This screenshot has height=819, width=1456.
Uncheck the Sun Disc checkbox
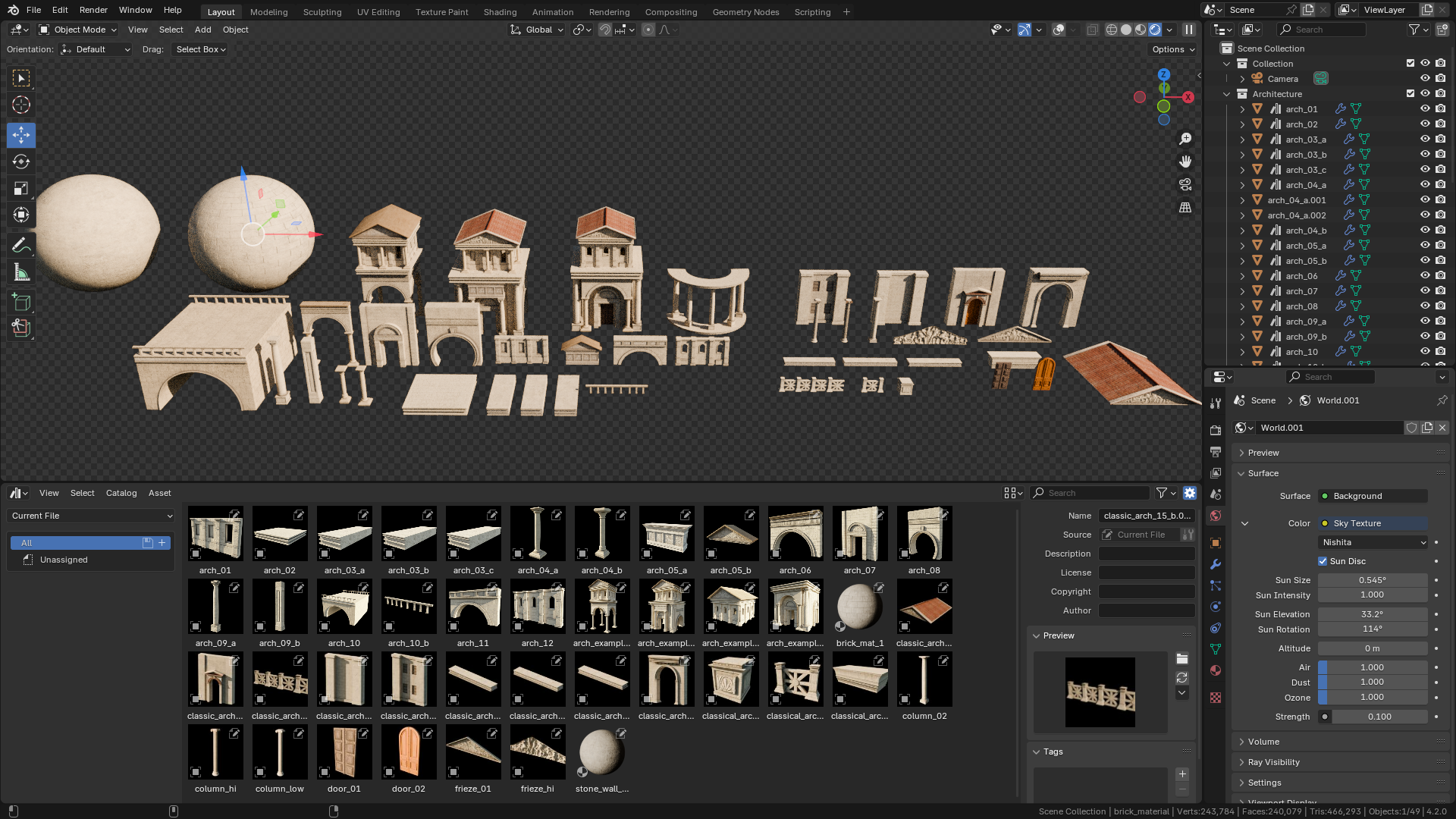1323,561
